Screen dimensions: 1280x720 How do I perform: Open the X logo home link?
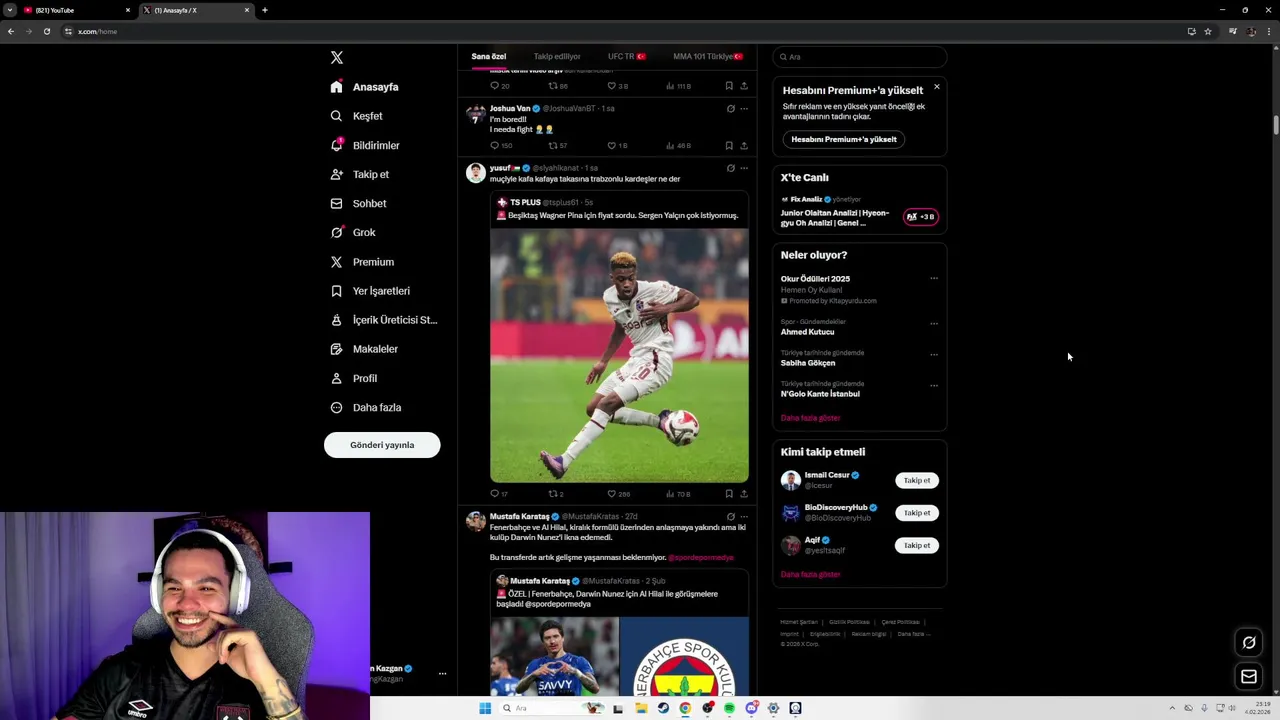[x=337, y=58]
